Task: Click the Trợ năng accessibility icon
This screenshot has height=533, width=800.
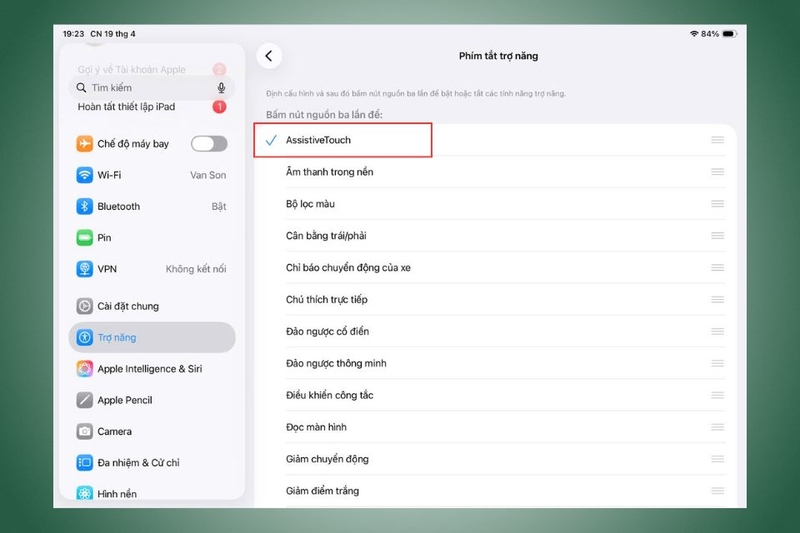Action: [x=85, y=337]
